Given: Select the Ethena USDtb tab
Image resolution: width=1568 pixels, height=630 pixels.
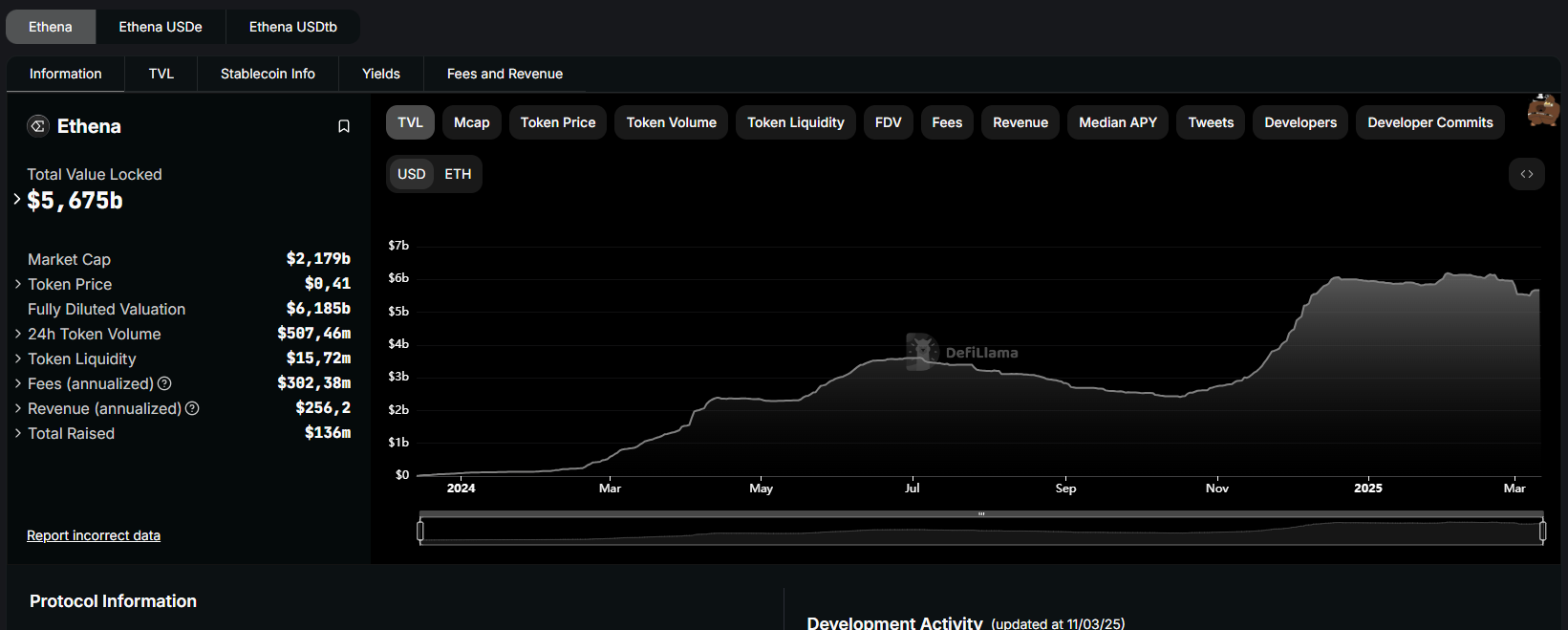Looking at the screenshot, I should 293,27.
